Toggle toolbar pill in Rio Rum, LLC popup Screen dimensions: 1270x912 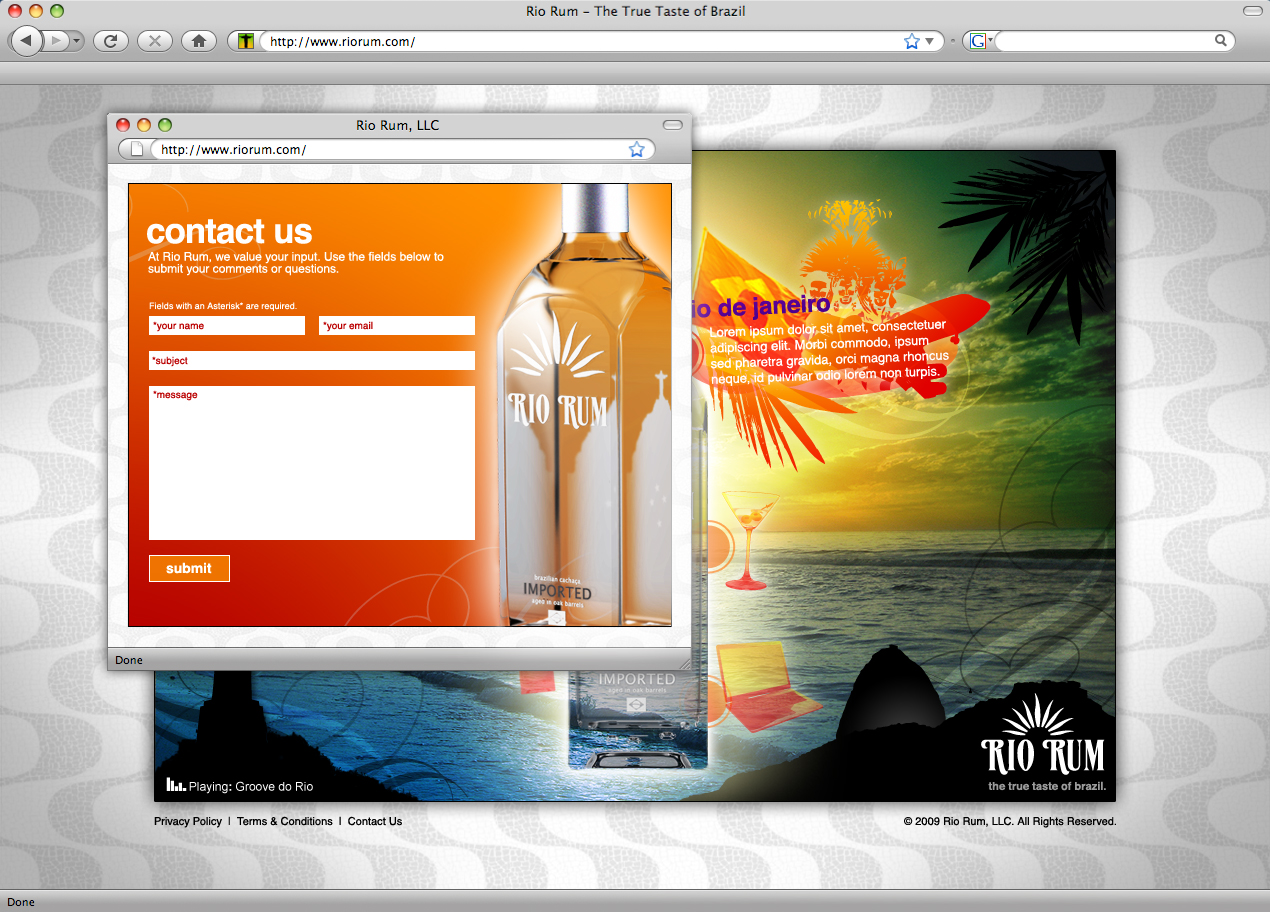(x=672, y=125)
